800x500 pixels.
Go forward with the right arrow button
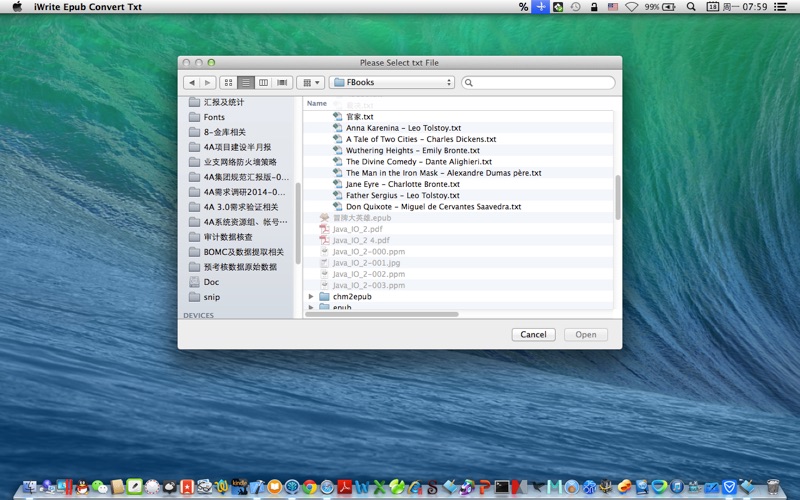coord(207,83)
